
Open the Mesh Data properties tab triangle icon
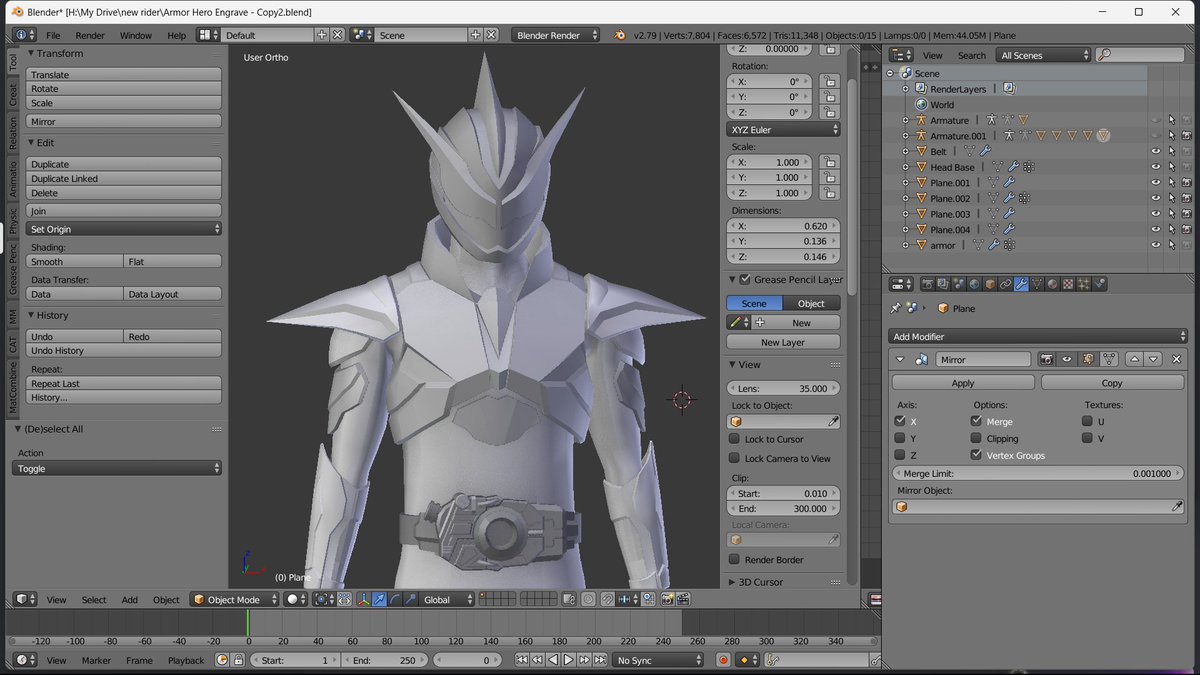pyautogui.click(x=1037, y=284)
